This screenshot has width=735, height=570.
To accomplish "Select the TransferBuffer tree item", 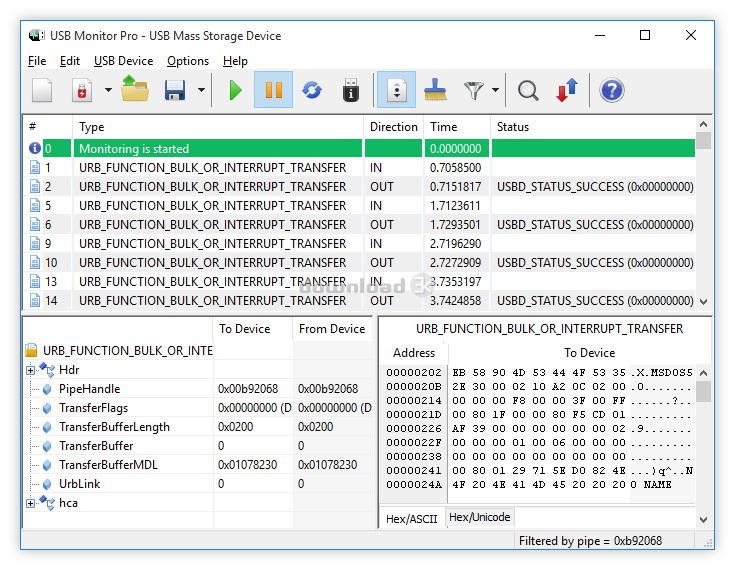I will click(96, 446).
